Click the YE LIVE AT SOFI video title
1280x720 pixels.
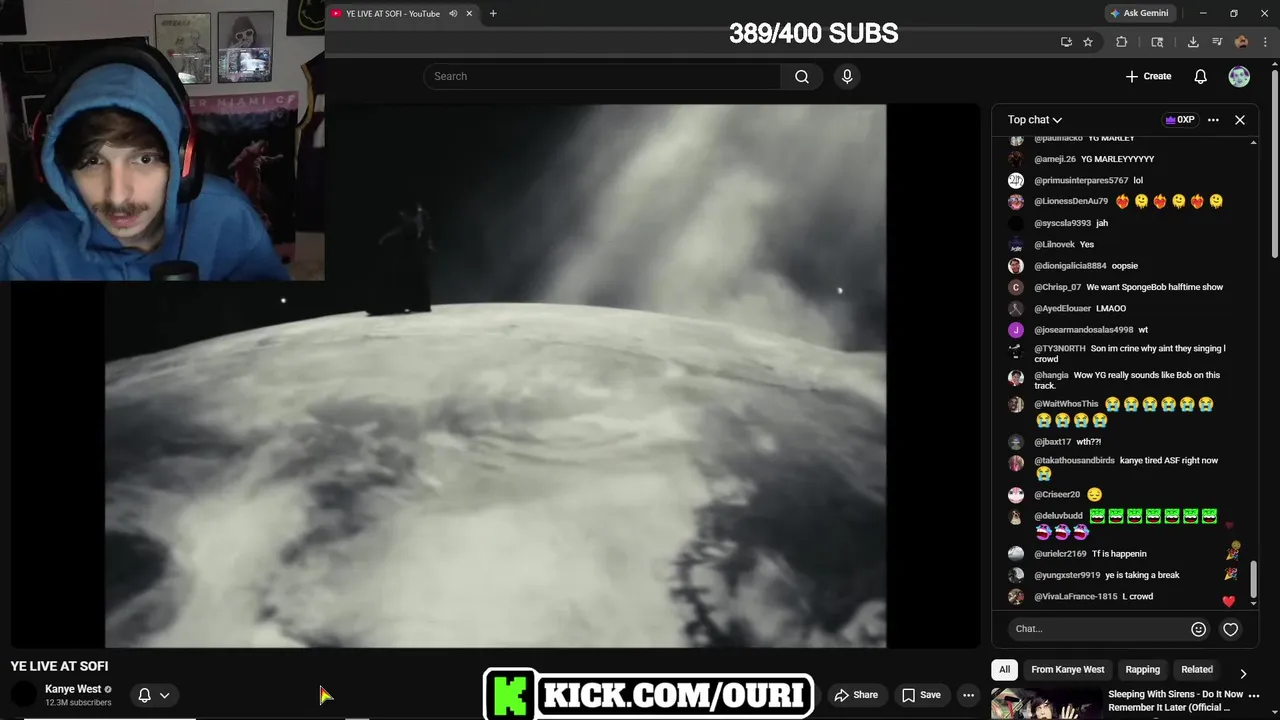click(x=59, y=666)
